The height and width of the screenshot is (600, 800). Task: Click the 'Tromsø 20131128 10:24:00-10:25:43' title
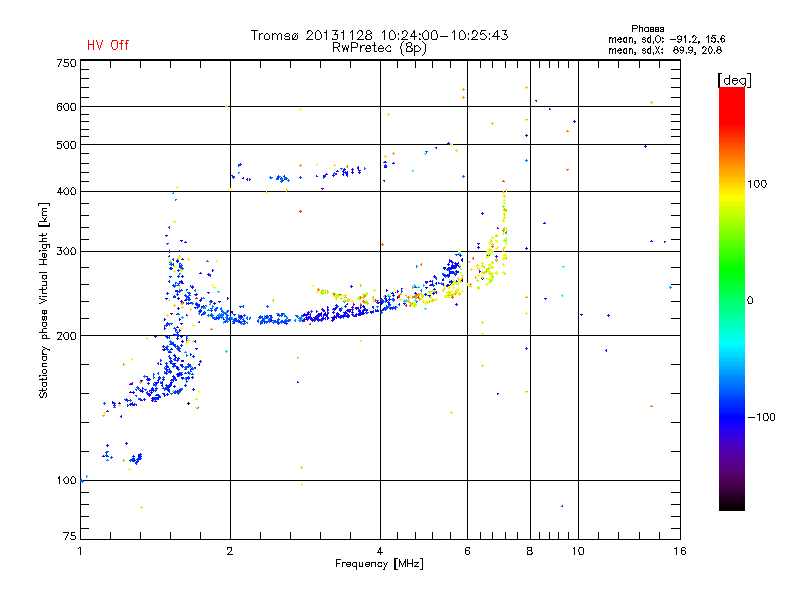[379, 35]
